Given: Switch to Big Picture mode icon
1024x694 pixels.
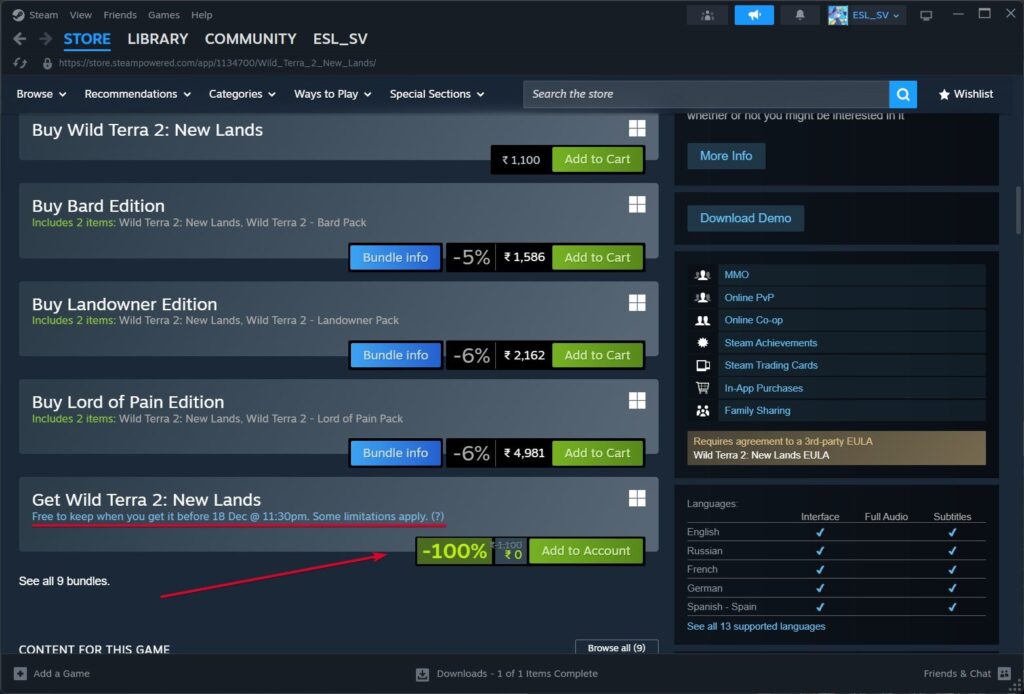Looking at the screenshot, I should (926, 15).
